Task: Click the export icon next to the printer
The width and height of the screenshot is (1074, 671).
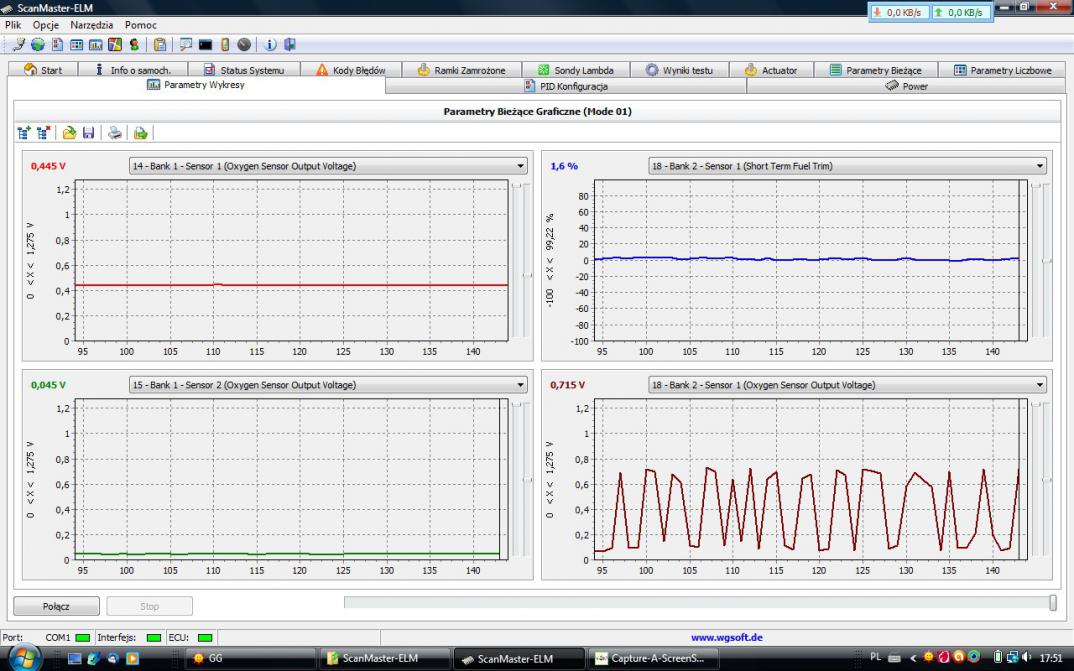Action: click(x=141, y=132)
